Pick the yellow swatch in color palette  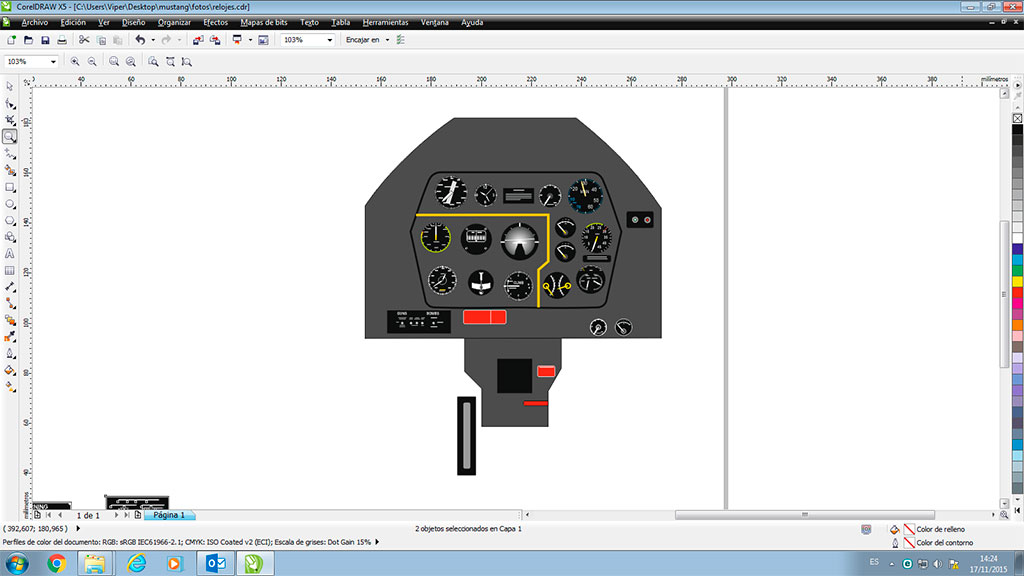(x=1017, y=281)
